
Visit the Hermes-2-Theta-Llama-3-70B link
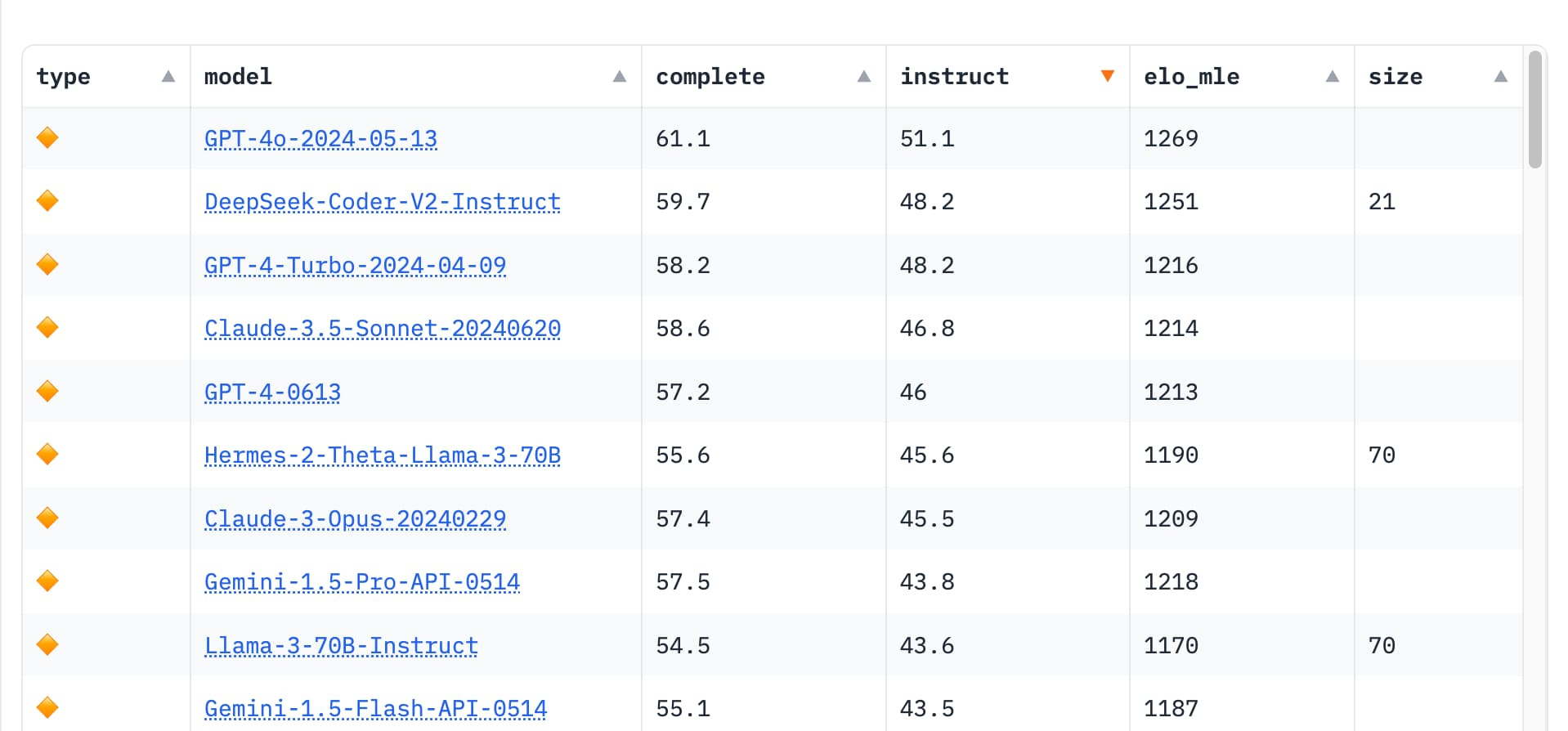coord(383,455)
